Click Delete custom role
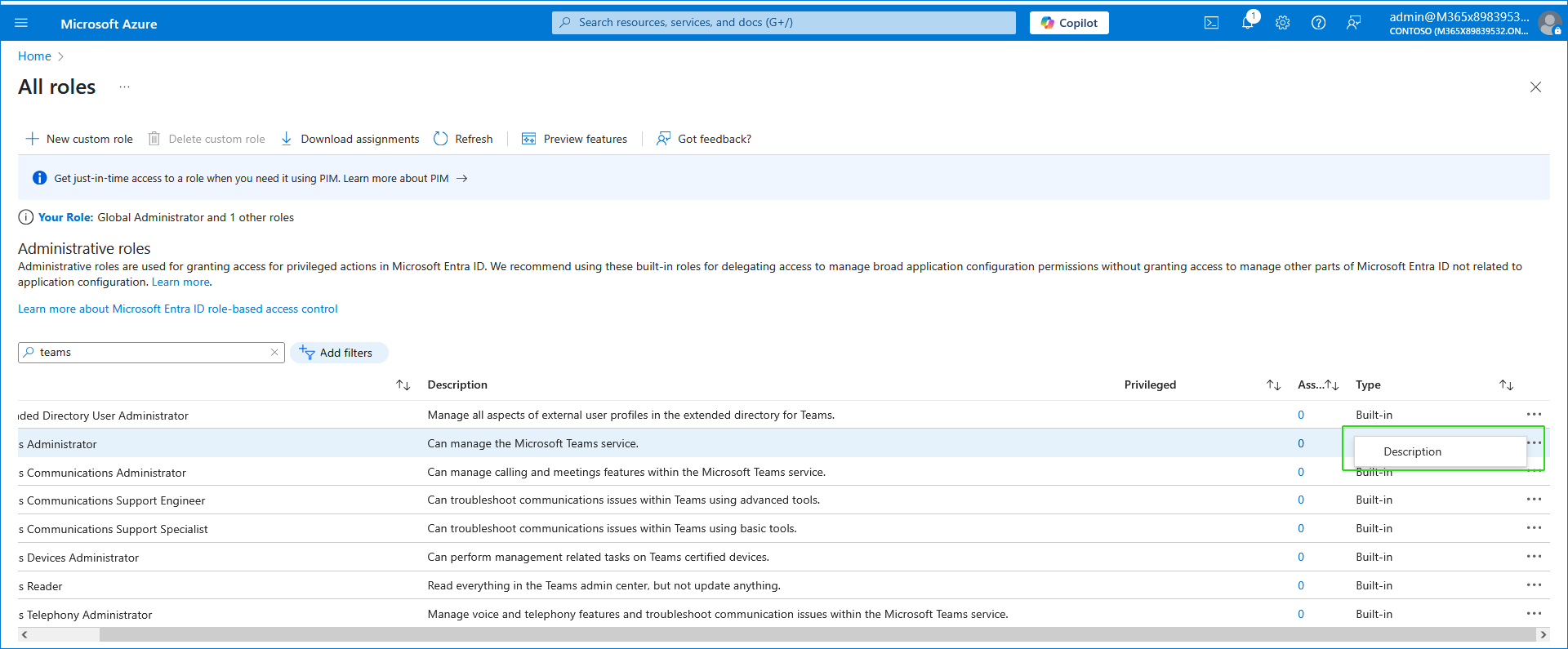The image size is (1568, 649). point(207,139)
